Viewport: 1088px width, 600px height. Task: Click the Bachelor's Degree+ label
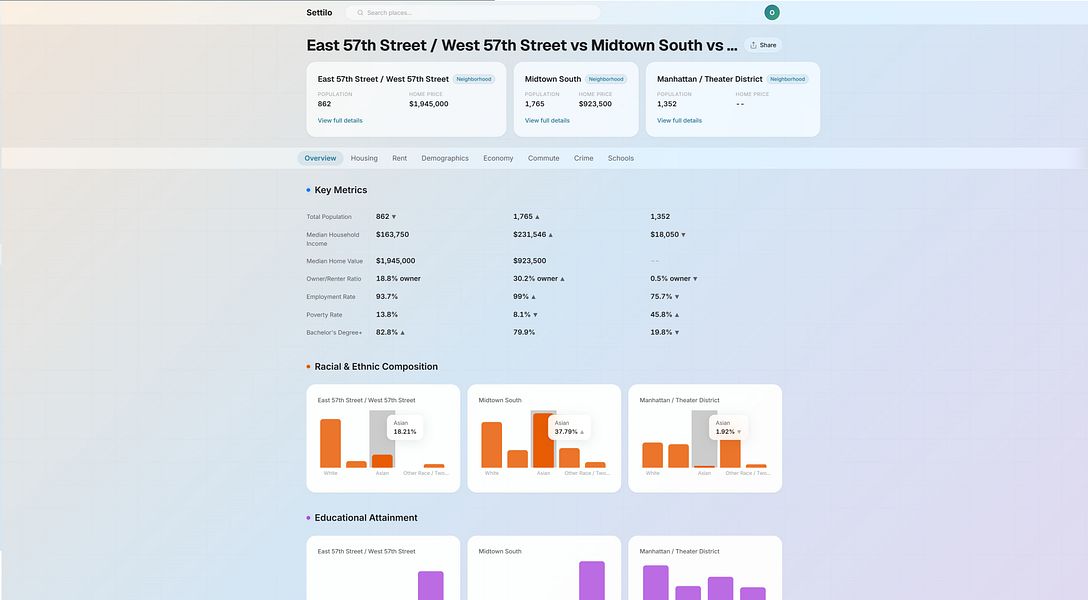(x=334, y=333)
